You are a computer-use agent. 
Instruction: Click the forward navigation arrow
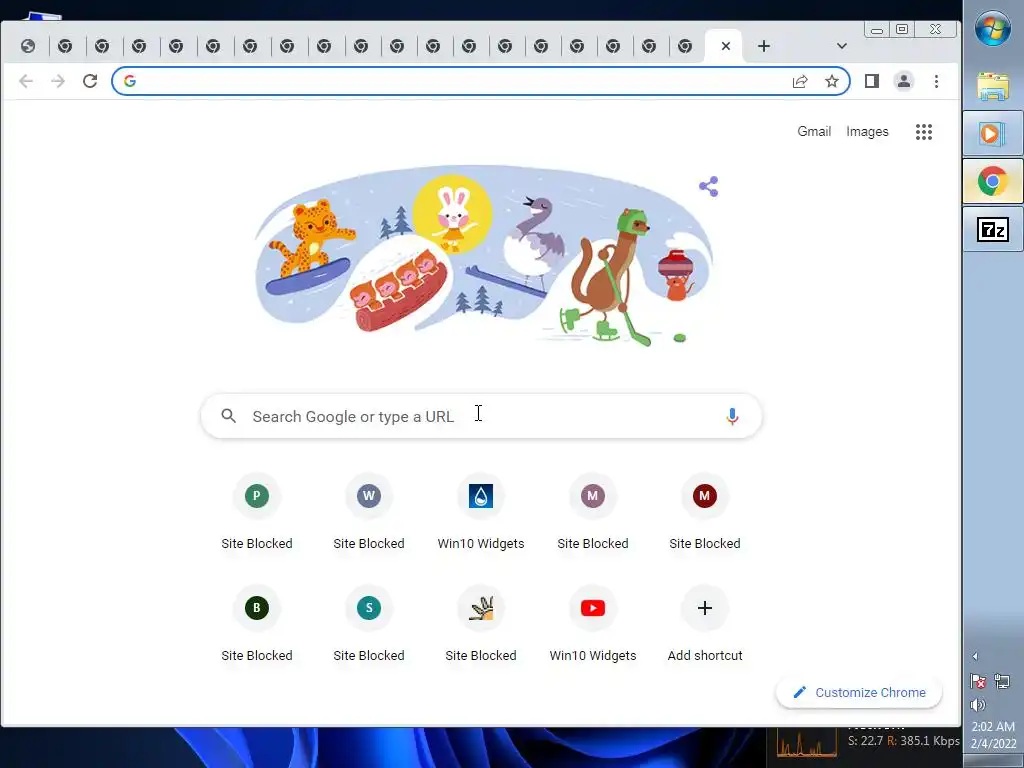57,81
